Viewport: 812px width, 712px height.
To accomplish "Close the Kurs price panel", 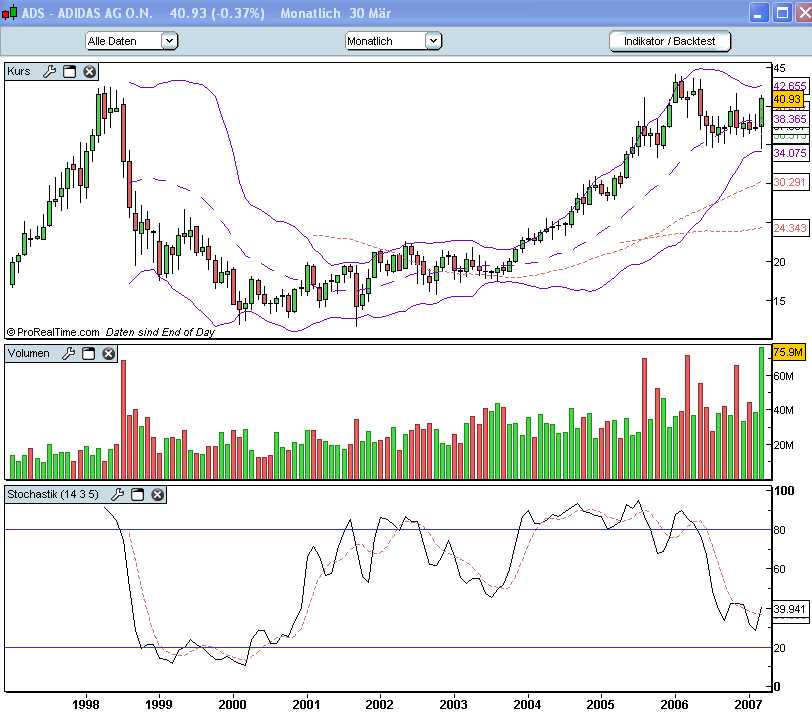I will [90, 72].
